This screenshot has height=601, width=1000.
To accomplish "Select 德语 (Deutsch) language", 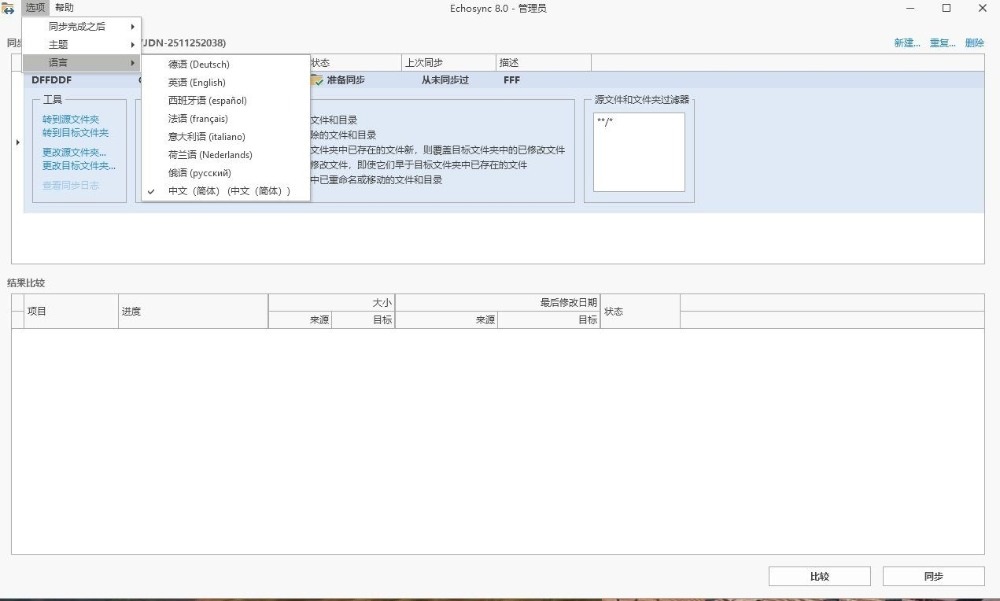I will (198, 64).
